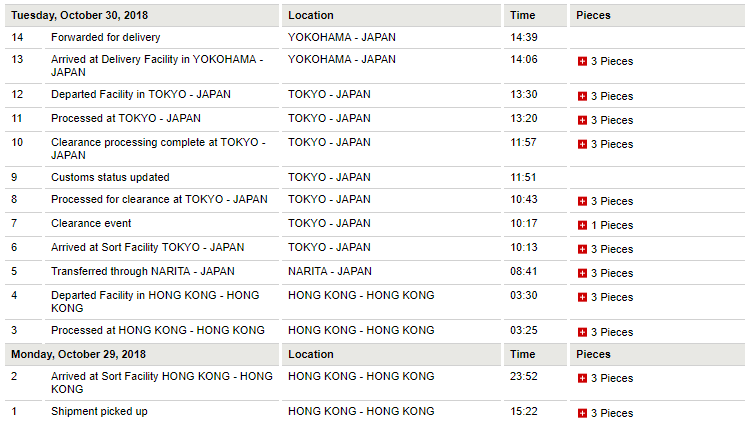Click plus icon on Processed at TOKYO row
This screenshot has width=749, height=426.
583,120
